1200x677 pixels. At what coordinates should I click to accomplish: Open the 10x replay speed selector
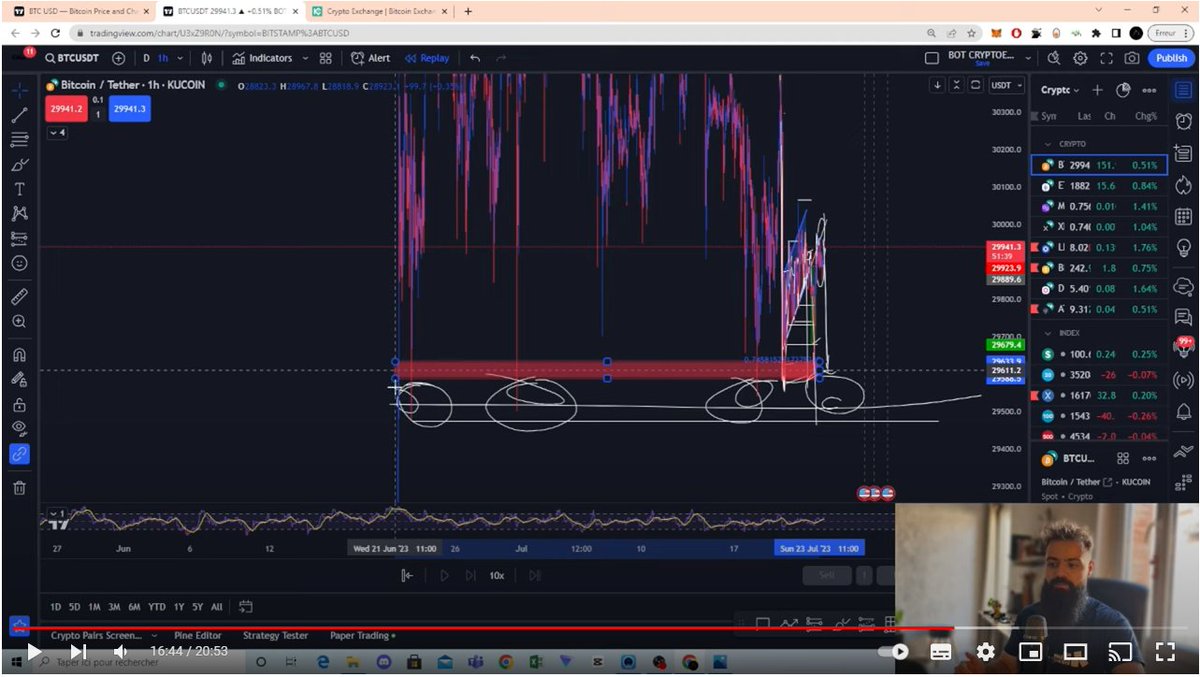(497, 575)
